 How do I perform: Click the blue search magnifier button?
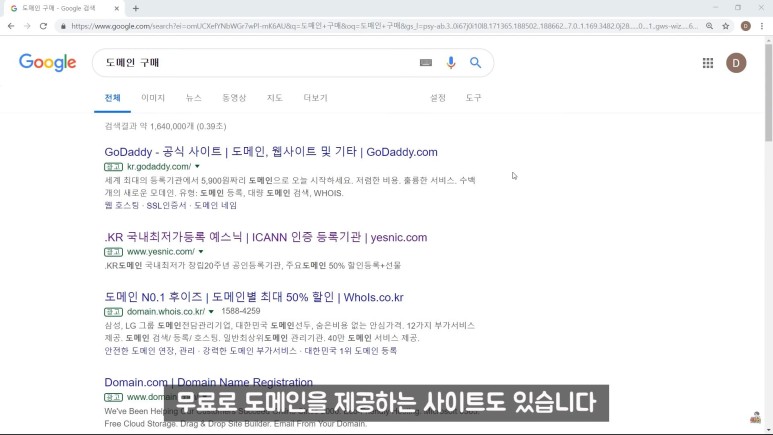tap(475, 63)
